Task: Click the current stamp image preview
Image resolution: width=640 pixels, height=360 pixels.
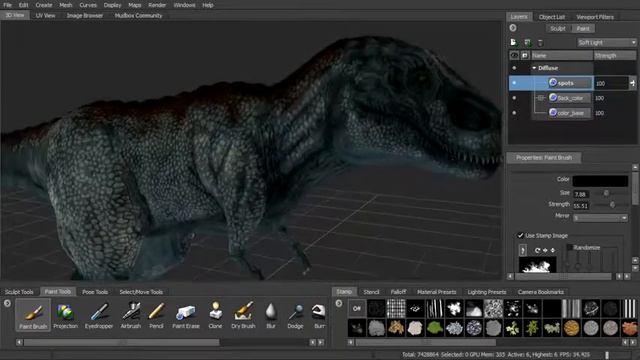Action: point(538,264)
